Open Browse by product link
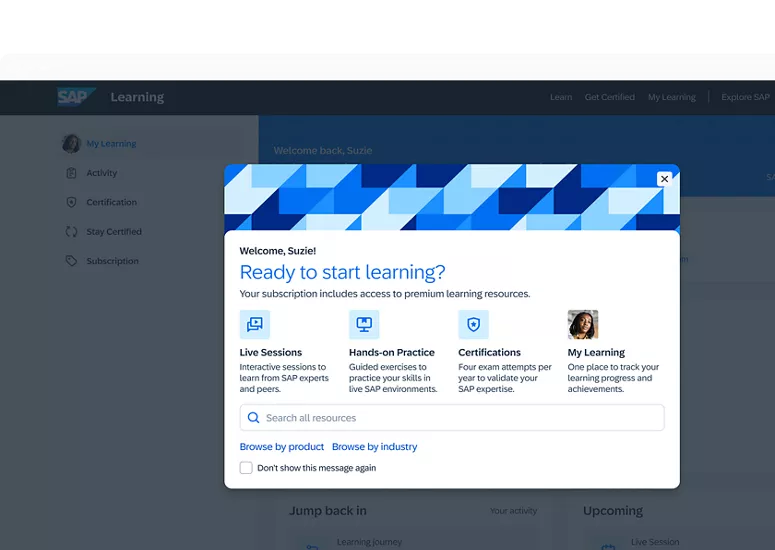The image size is (775, 550). pyautogui.click(x=282, y=447)
